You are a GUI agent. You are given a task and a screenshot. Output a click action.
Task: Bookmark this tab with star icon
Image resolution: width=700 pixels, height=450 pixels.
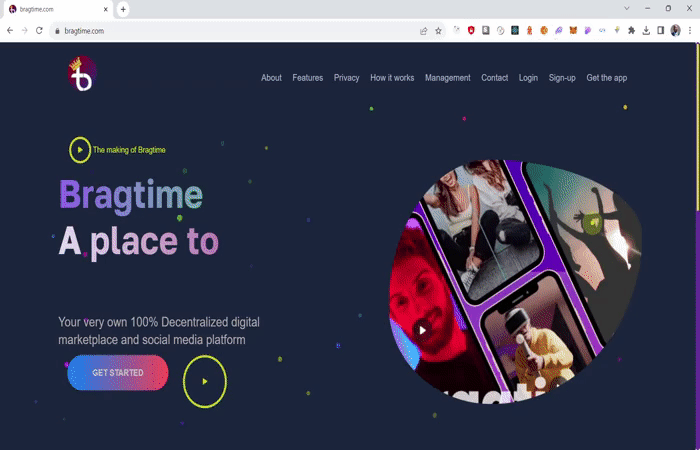click(438, 31)
